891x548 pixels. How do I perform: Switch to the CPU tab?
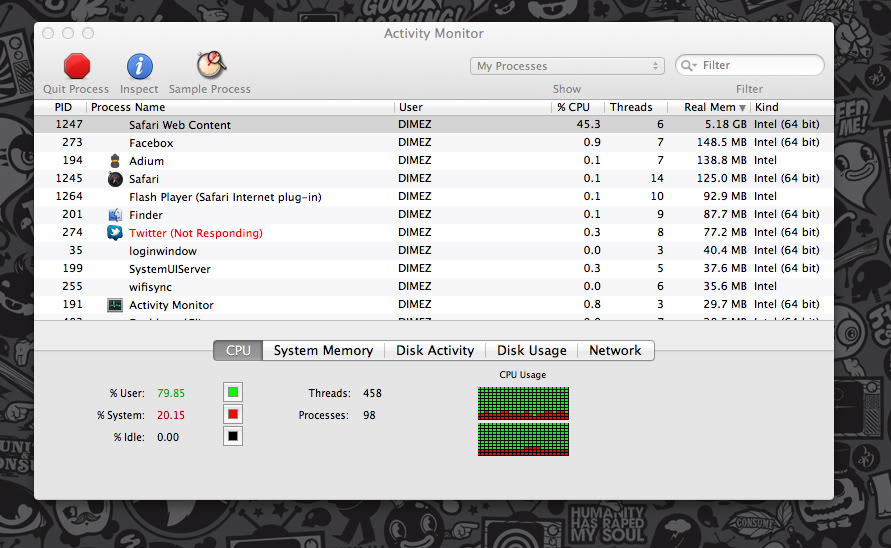pyautogui.click(x=238, y=350)
